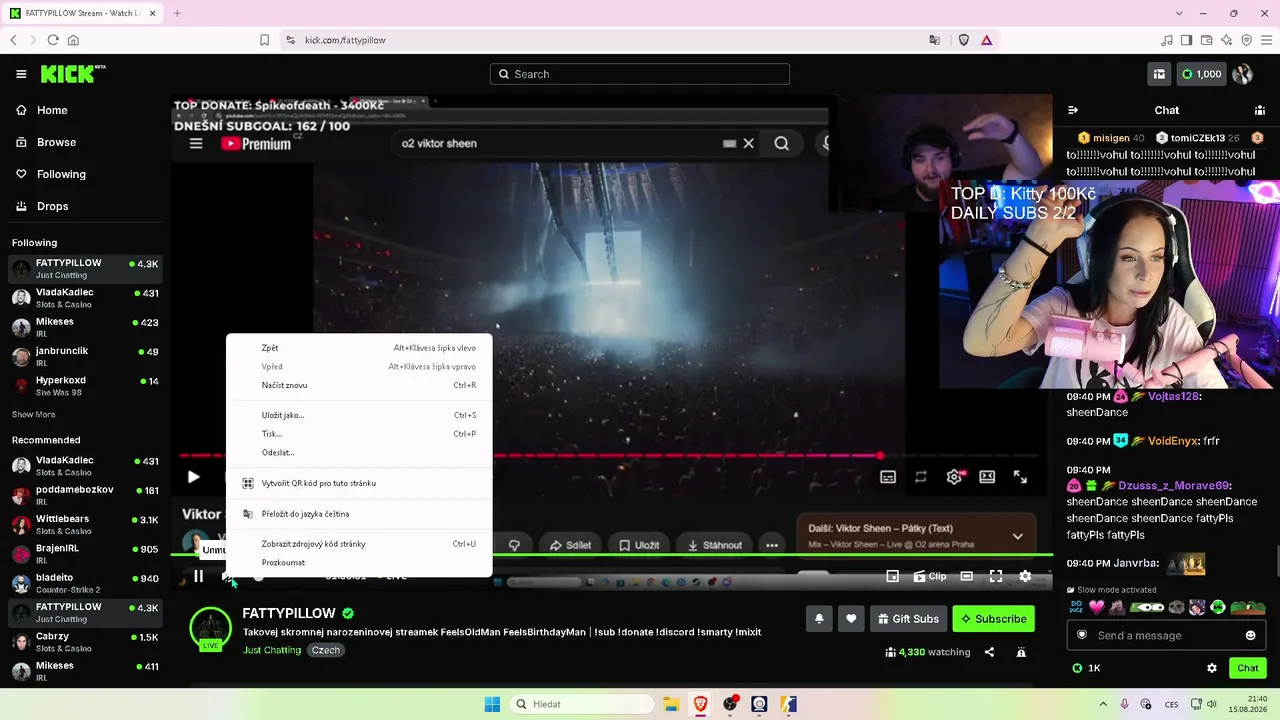Image resolution: width=1280 pixels, height=720 pixels.
Task: Collapse the chat panel with arrow icon
Action: (1073, 110)
